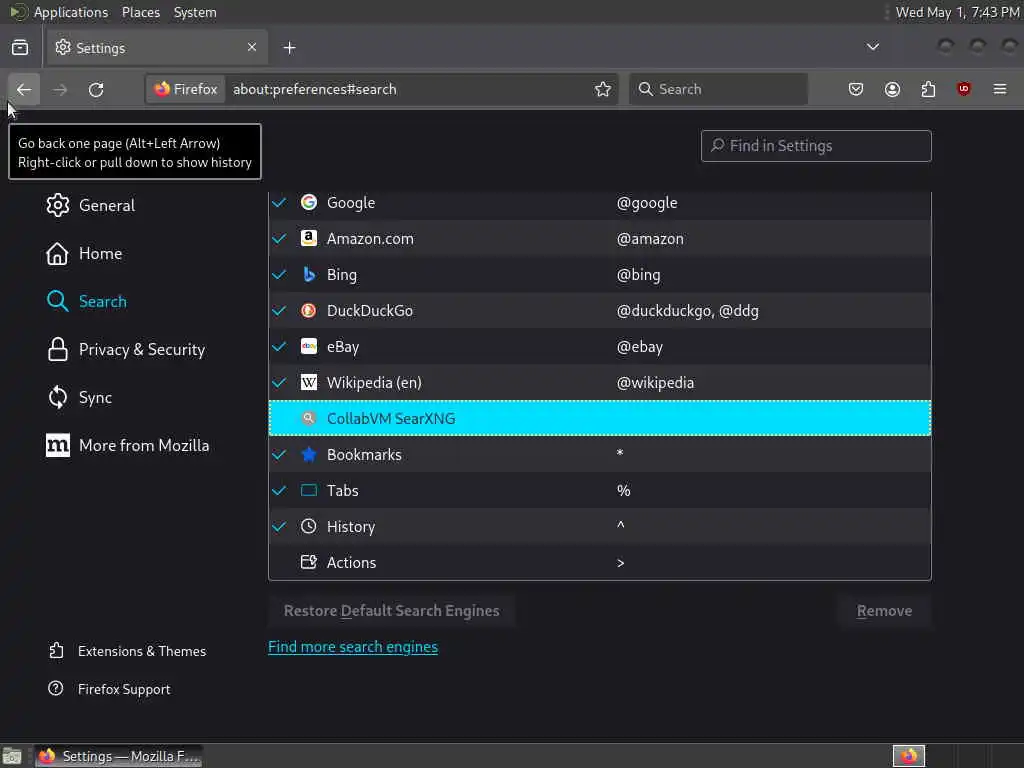Click the Actions shortcut icon
The image size is (1024, 768).
(x=309, y=562)
